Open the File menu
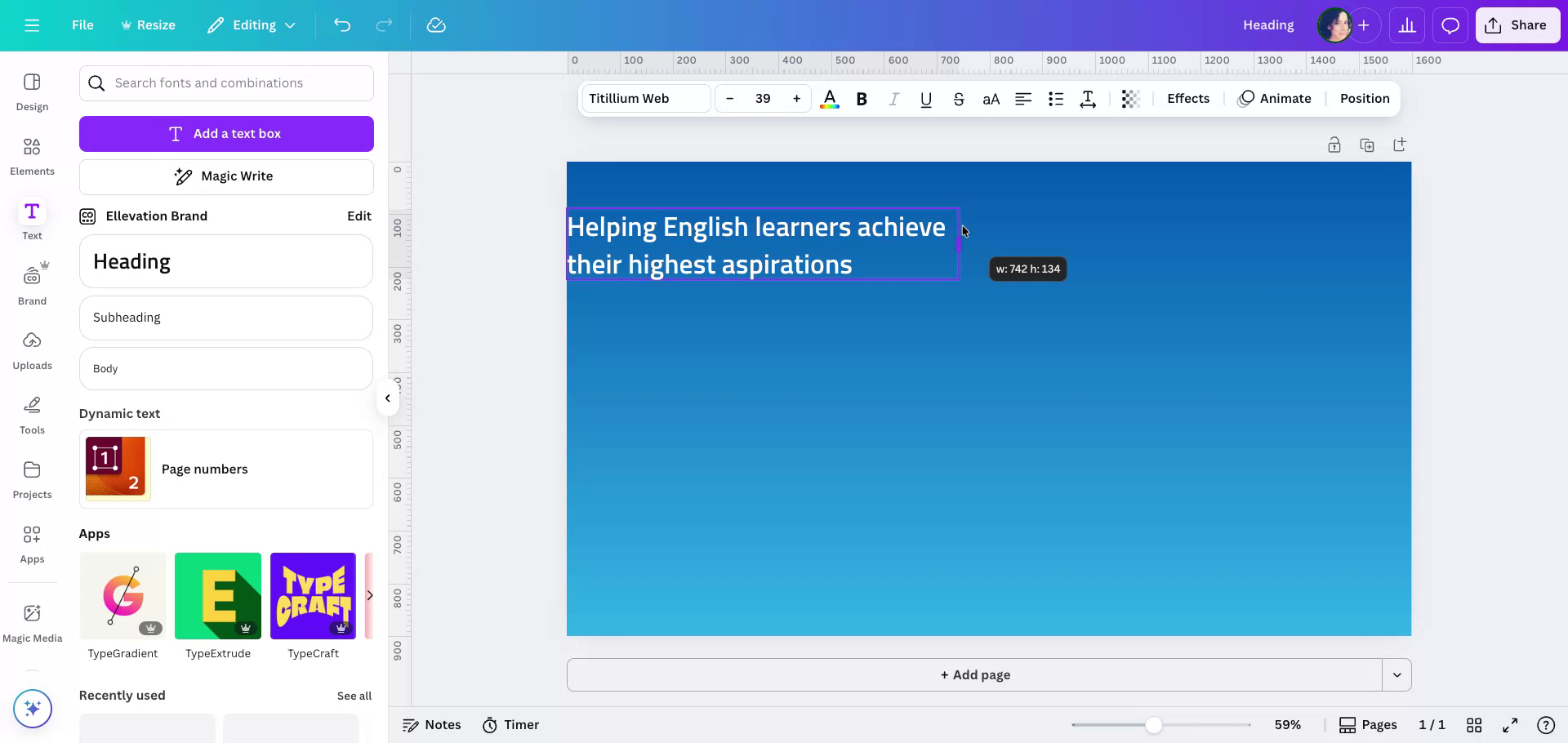Image resolution: width=1568 pixels, height=743 pixels. tap(82, 24)
